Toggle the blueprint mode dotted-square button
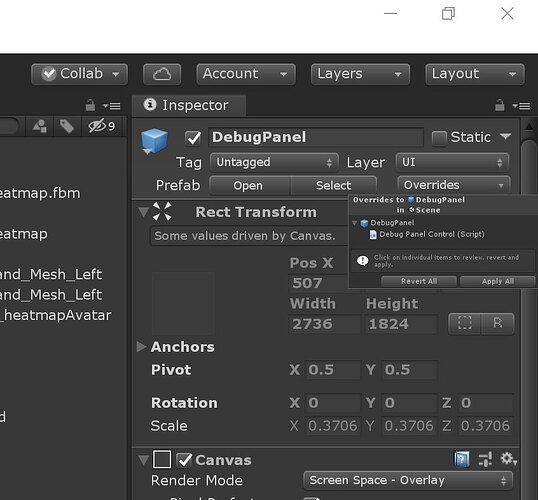Image resolution: width=538 pixels, height=500 pixels. pyautogui.click(x=465, y=323)
